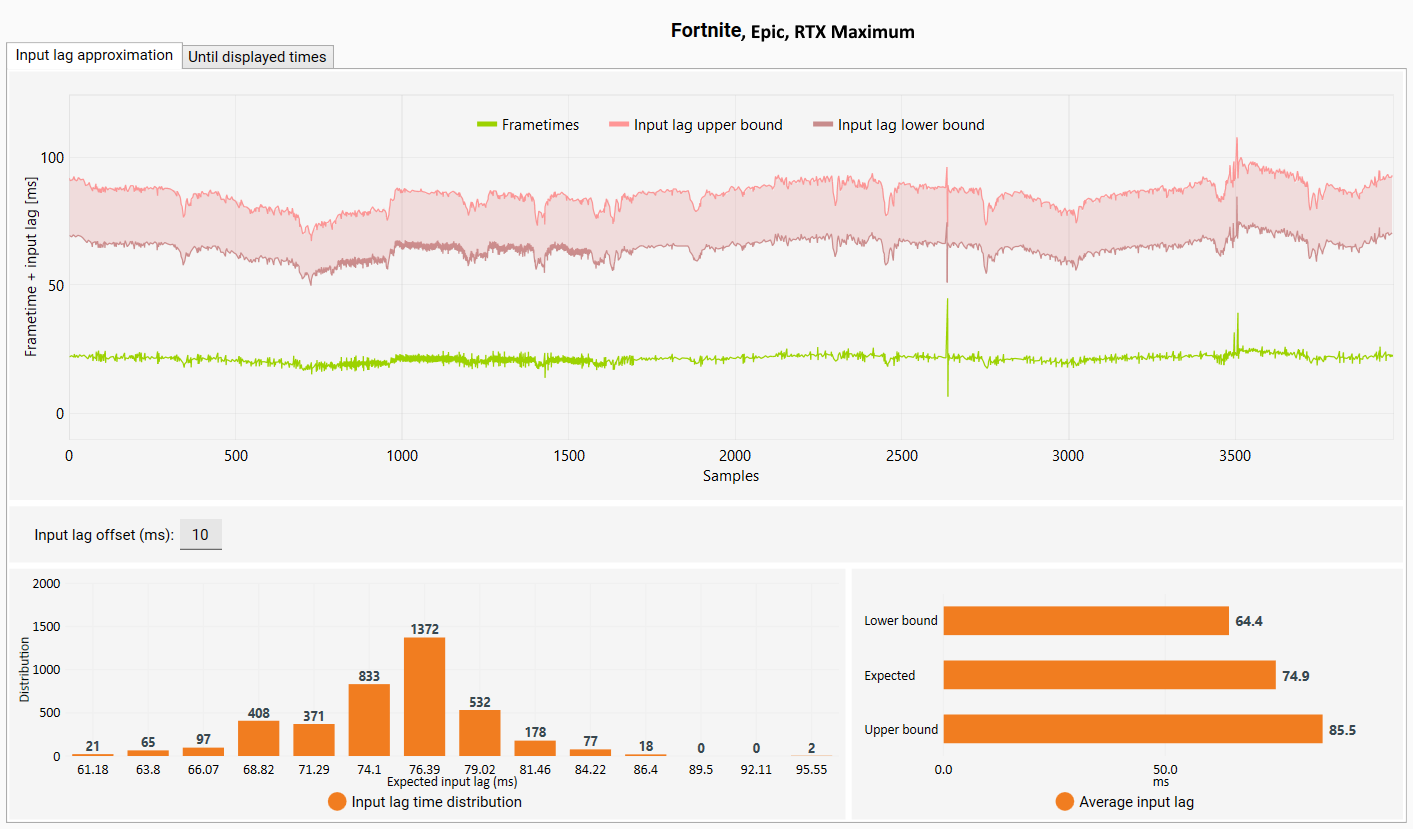This screenshot has height=829, width=1413.
Task: Click the pink upper bound legend line marker
Action: click(620, 125)
